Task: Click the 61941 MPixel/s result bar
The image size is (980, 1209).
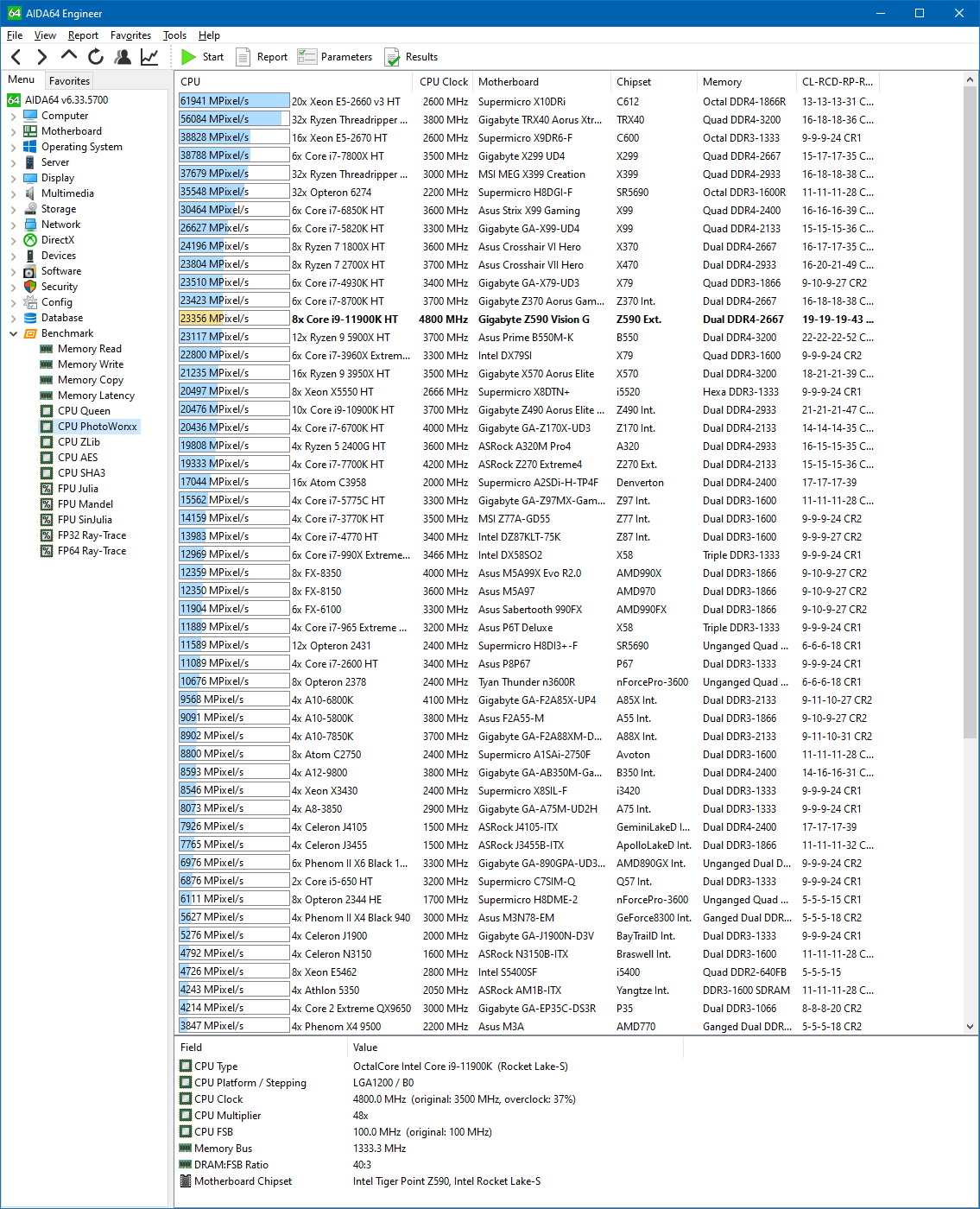Action: point(234,101)
